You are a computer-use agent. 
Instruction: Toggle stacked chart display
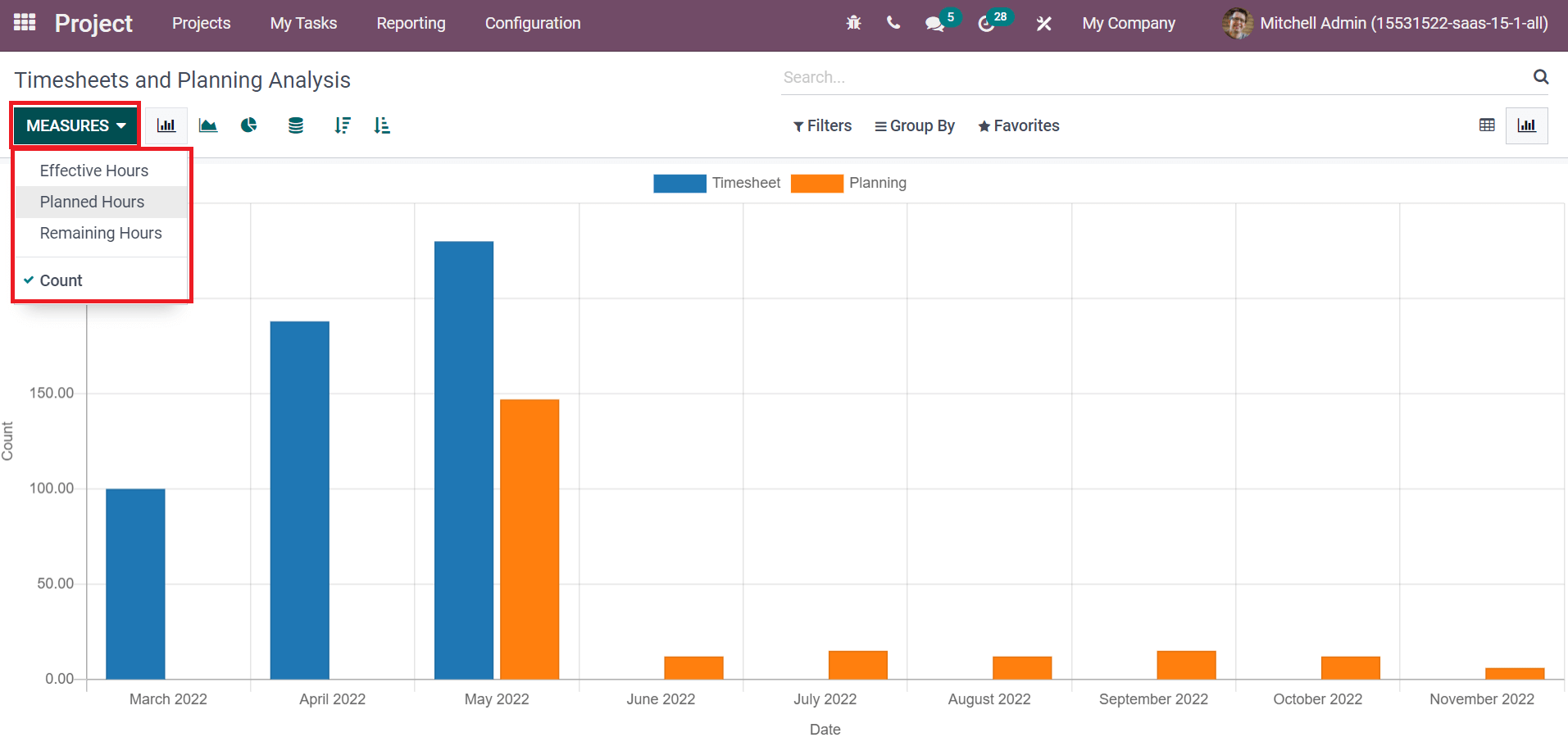click(296, 125)
